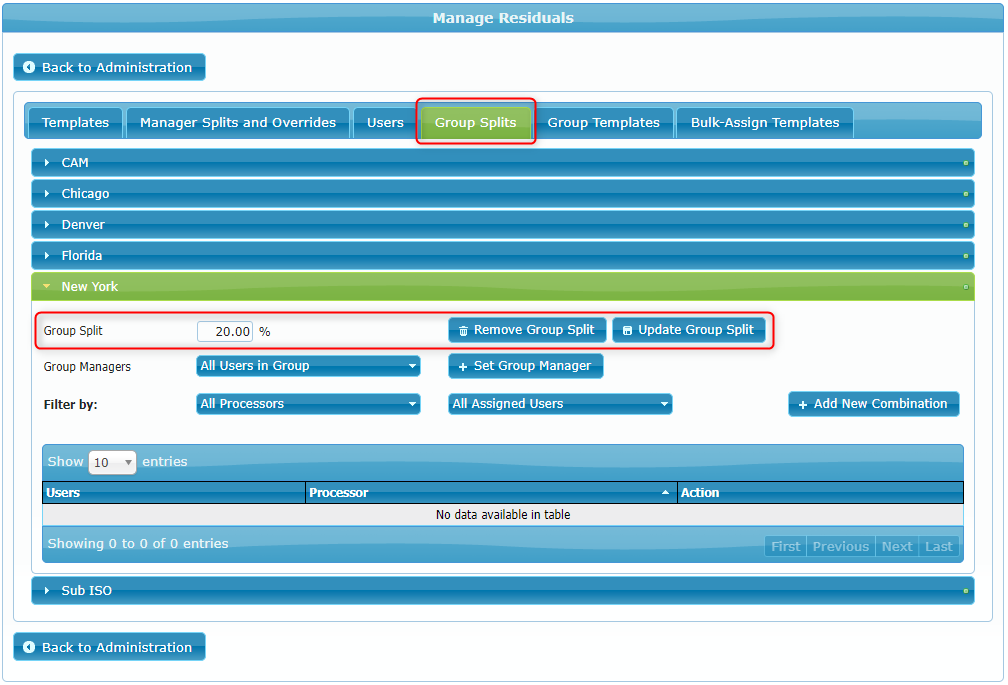Click the plus icon on Add New Combination
1008x685 pixels.
tap(803, 405)
